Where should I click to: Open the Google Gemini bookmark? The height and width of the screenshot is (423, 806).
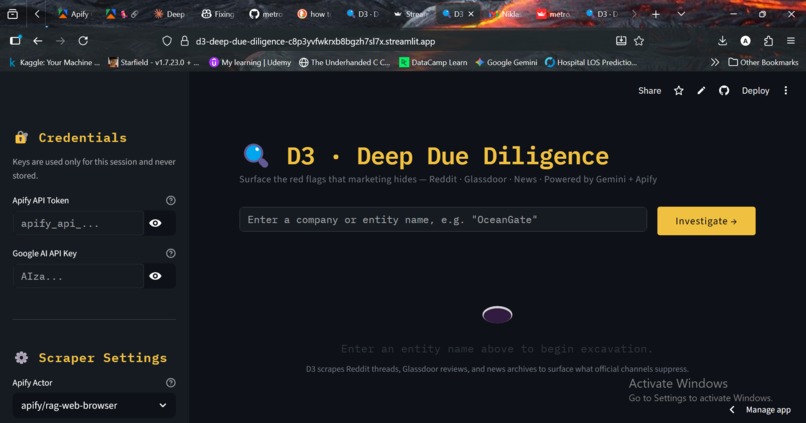[x=506, y=62]
